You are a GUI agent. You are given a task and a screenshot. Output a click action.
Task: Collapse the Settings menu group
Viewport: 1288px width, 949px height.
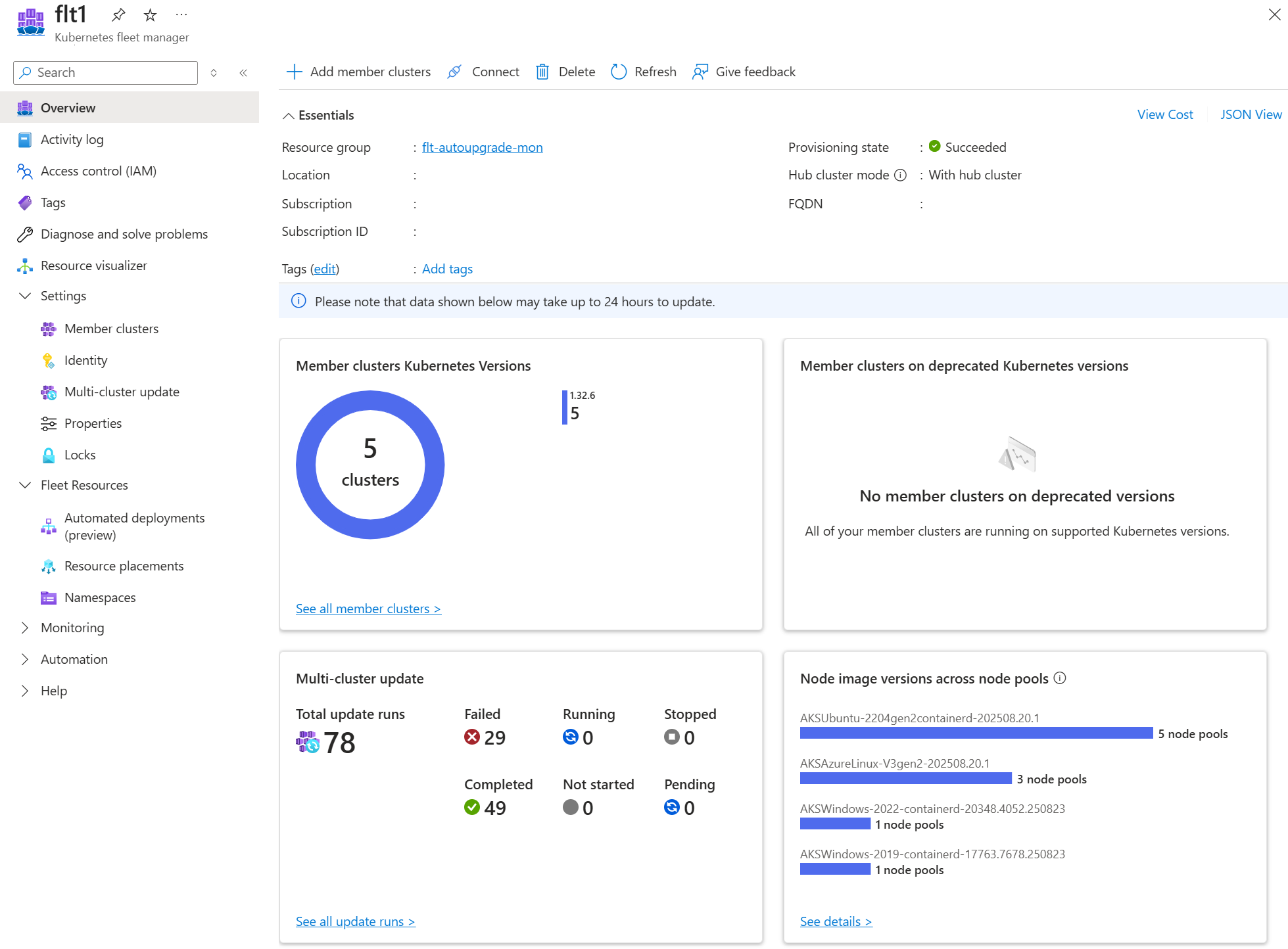coord(25,296)
